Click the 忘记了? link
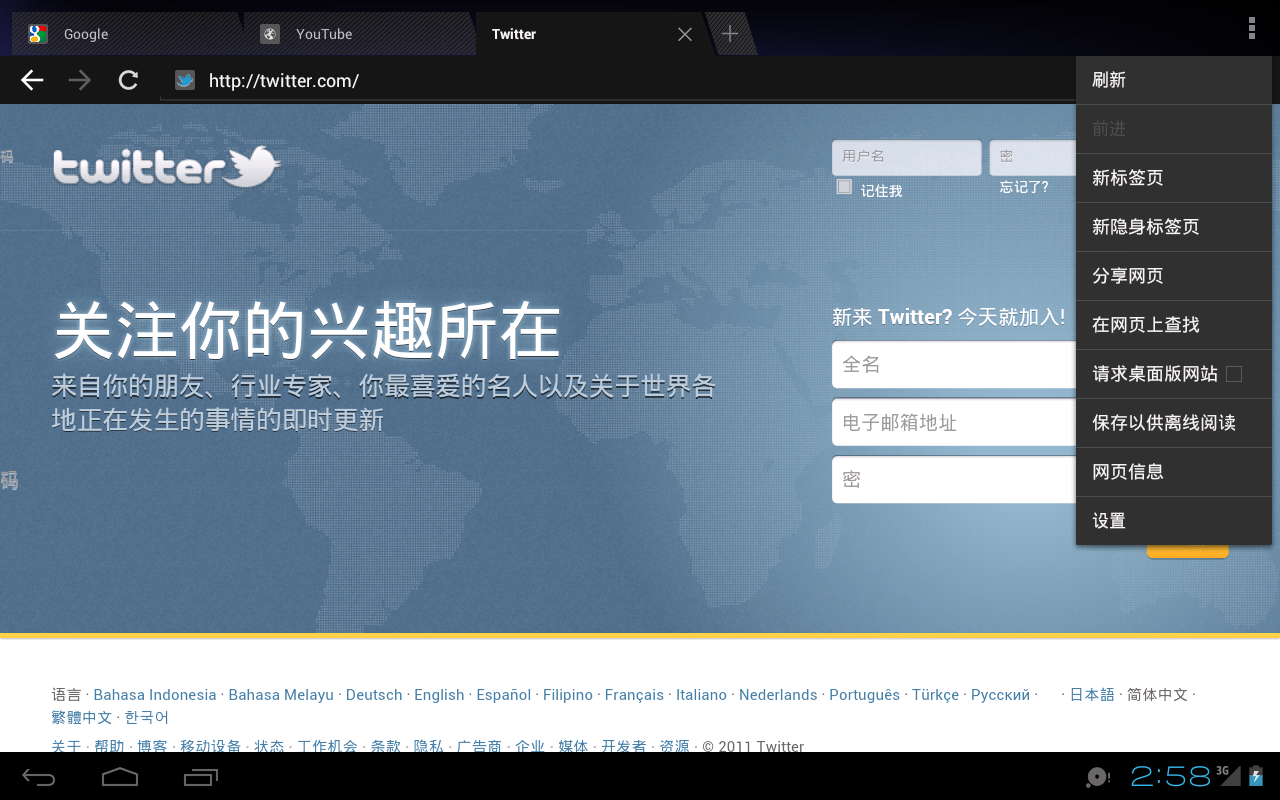Viewport: 1280px width, 800px height. click(x=1024, y=187)
